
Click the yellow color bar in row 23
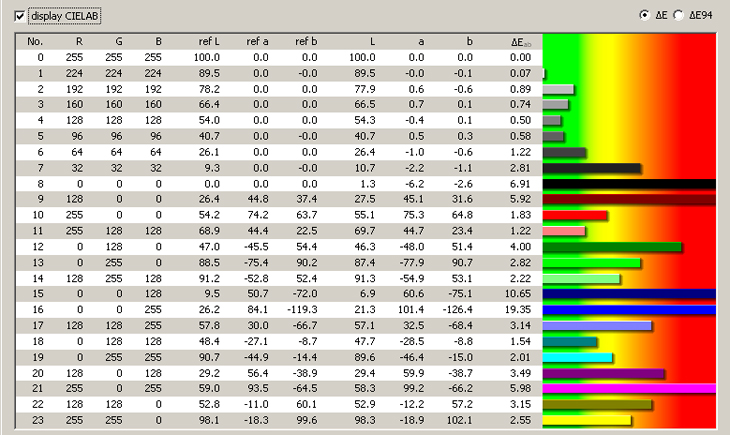coord(586,421)
